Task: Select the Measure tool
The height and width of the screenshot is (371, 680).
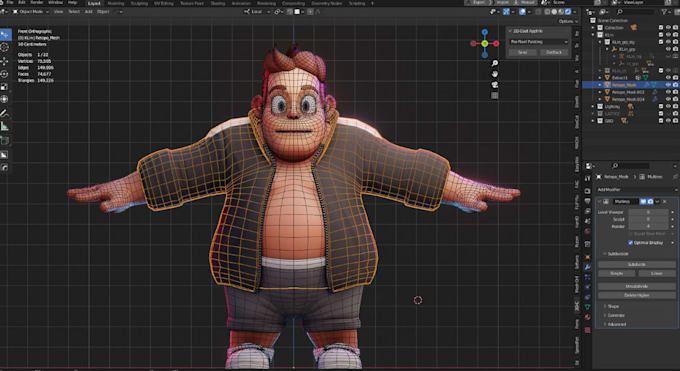Action: (4, 127)
